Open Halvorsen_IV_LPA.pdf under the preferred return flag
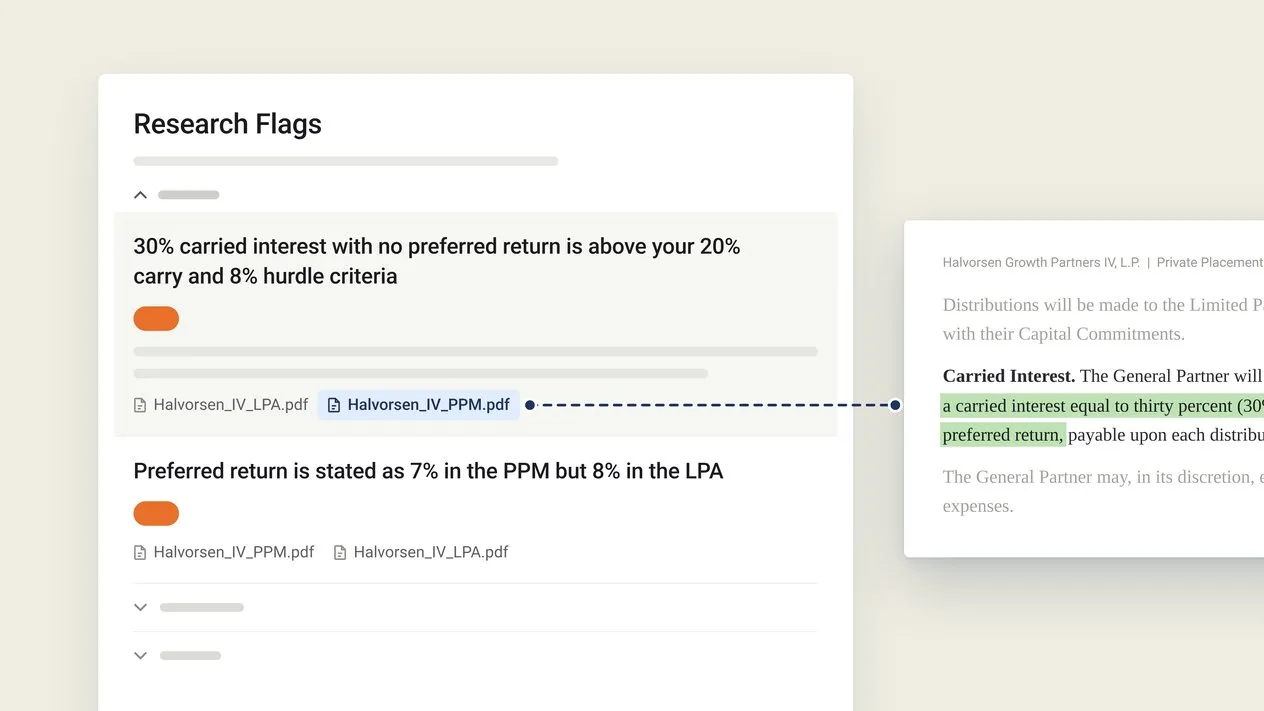 (421, 552)
